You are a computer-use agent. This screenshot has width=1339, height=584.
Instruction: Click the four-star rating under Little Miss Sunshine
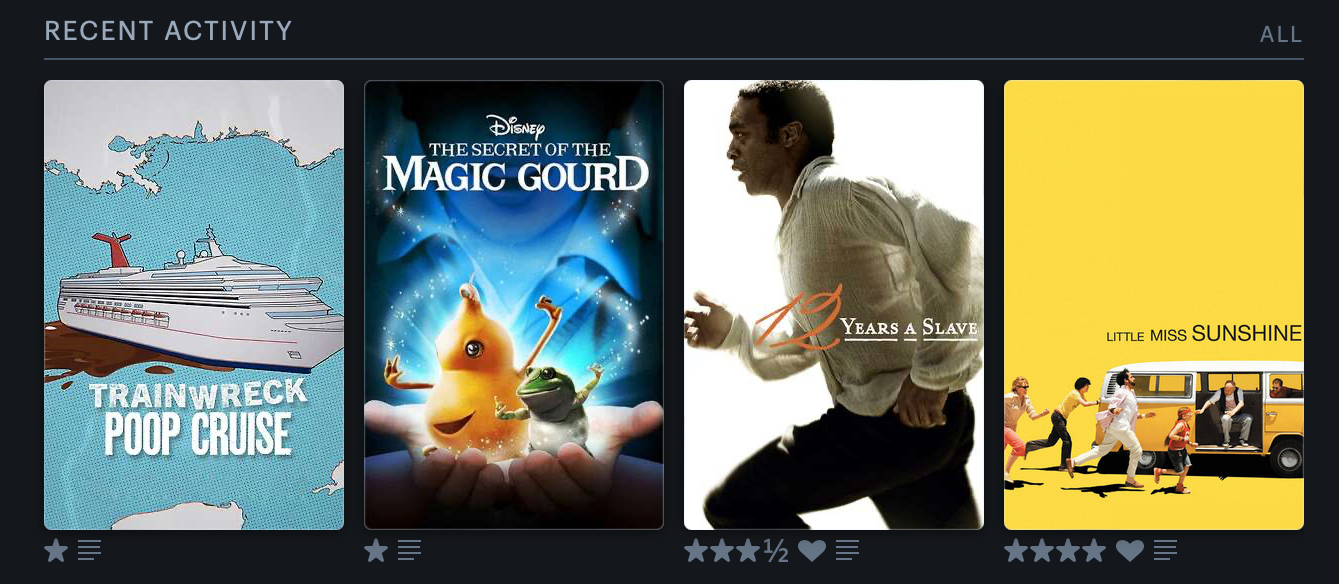coord(1055,550)
